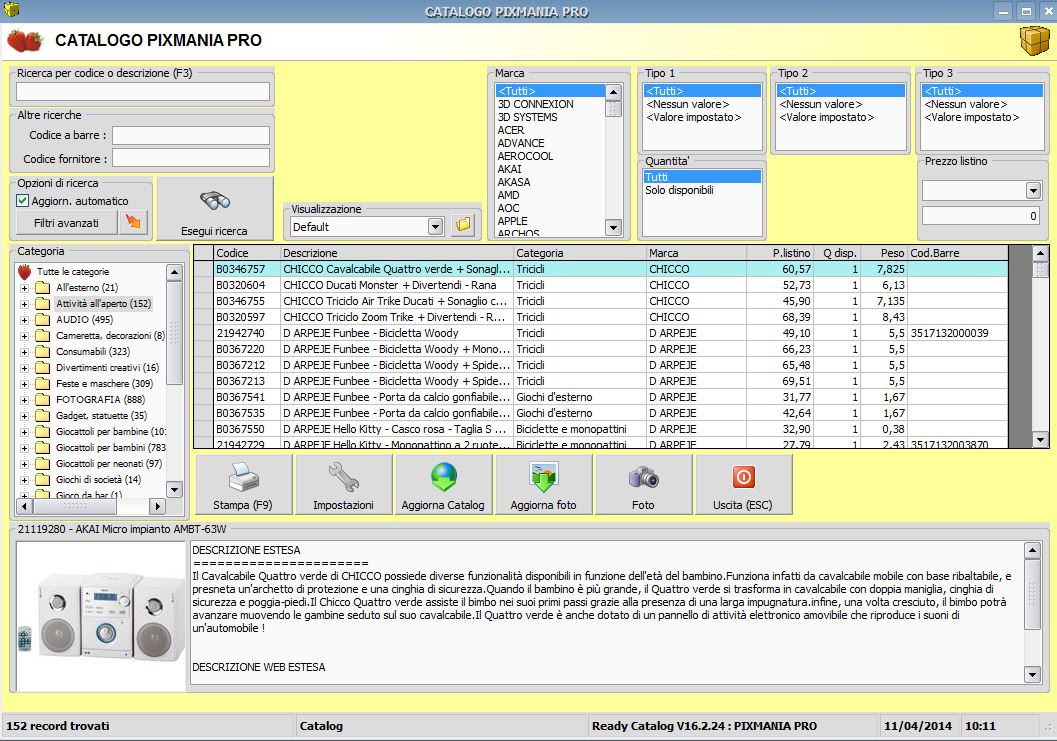Screen dimensions: 1057x741
Task: Expand the Divertimenti creativi node
Action: click(24, 368)
